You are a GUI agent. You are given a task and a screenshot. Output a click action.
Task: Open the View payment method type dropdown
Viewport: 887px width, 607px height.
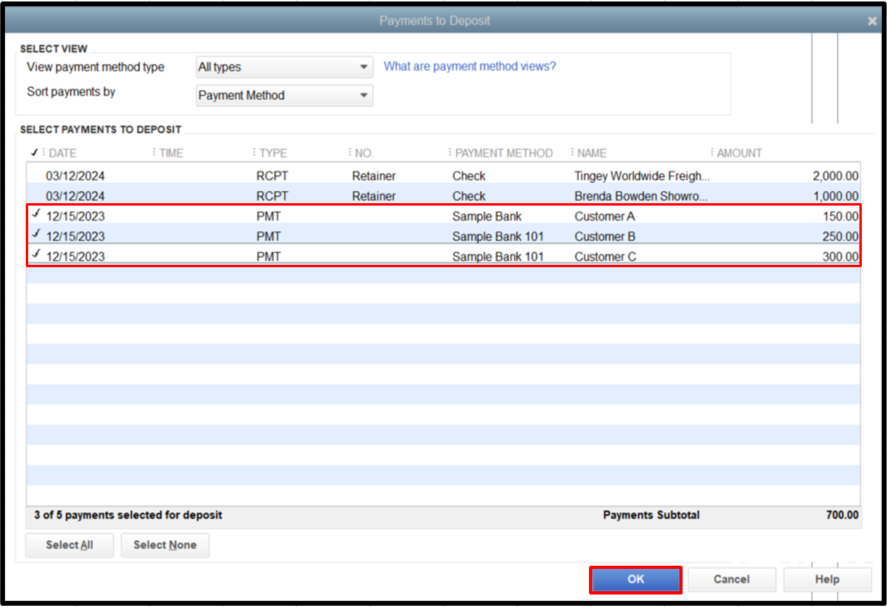pyautogui.click(x=284, y=67)
